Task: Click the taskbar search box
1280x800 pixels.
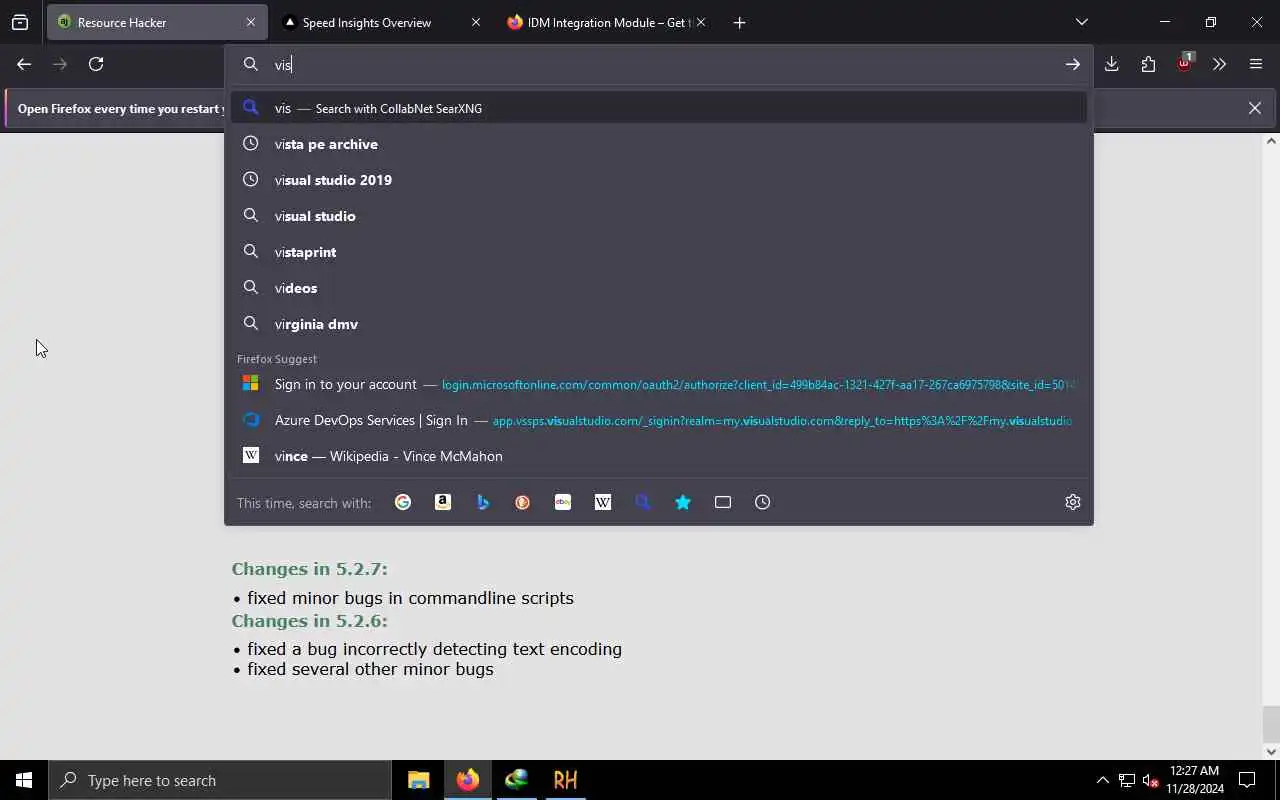Action: [220, 780]
